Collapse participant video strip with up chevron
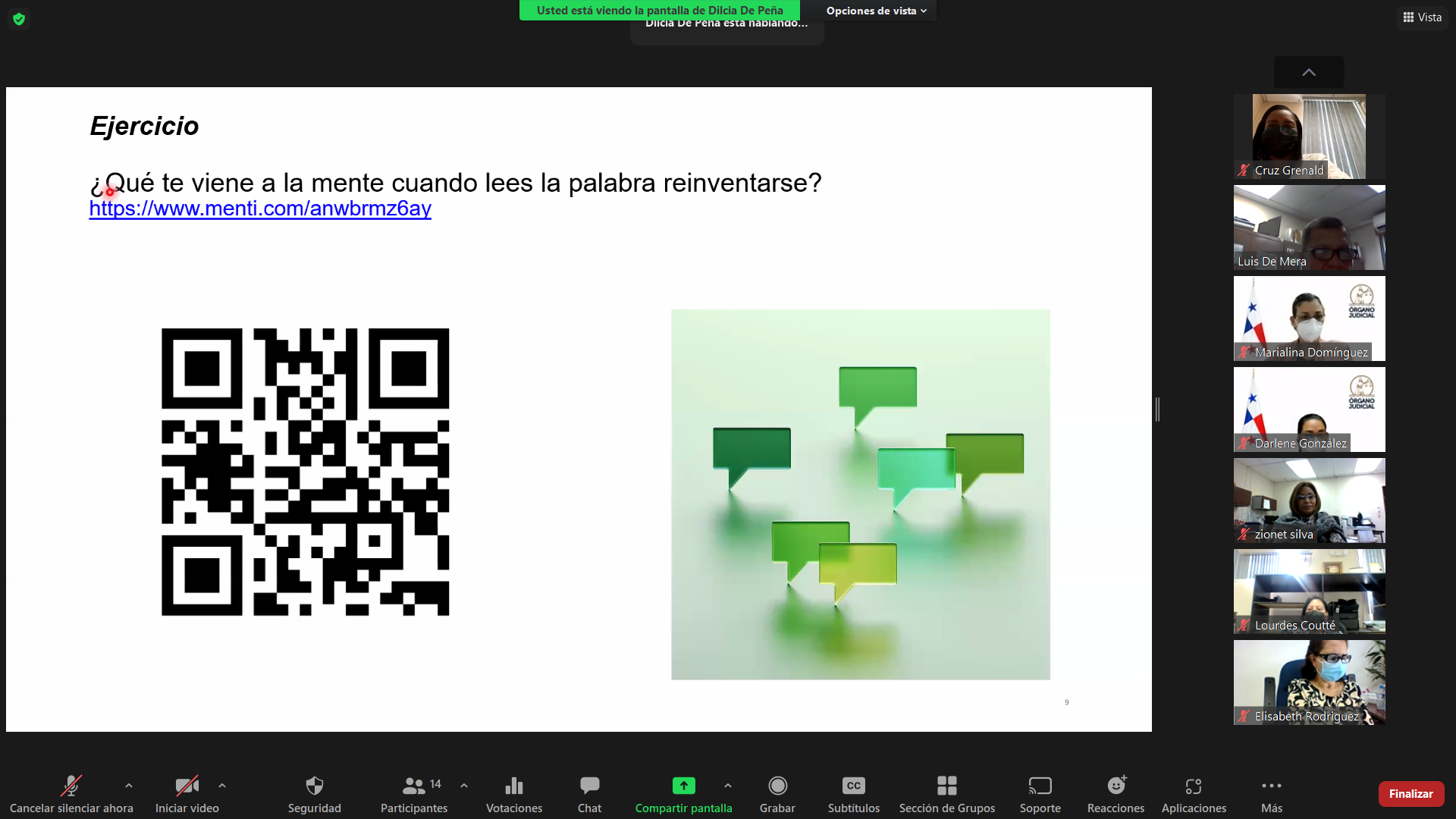 tap(1309, 72)
